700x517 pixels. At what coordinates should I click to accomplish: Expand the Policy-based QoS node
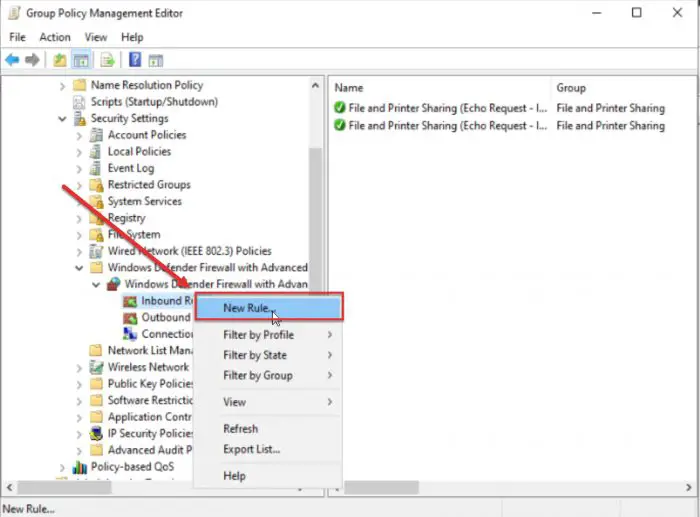pos(62,467)
